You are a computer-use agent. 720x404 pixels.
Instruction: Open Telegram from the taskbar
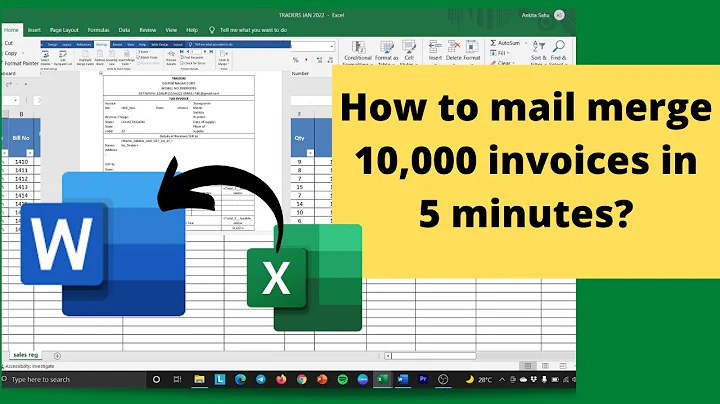click(261, 379)
